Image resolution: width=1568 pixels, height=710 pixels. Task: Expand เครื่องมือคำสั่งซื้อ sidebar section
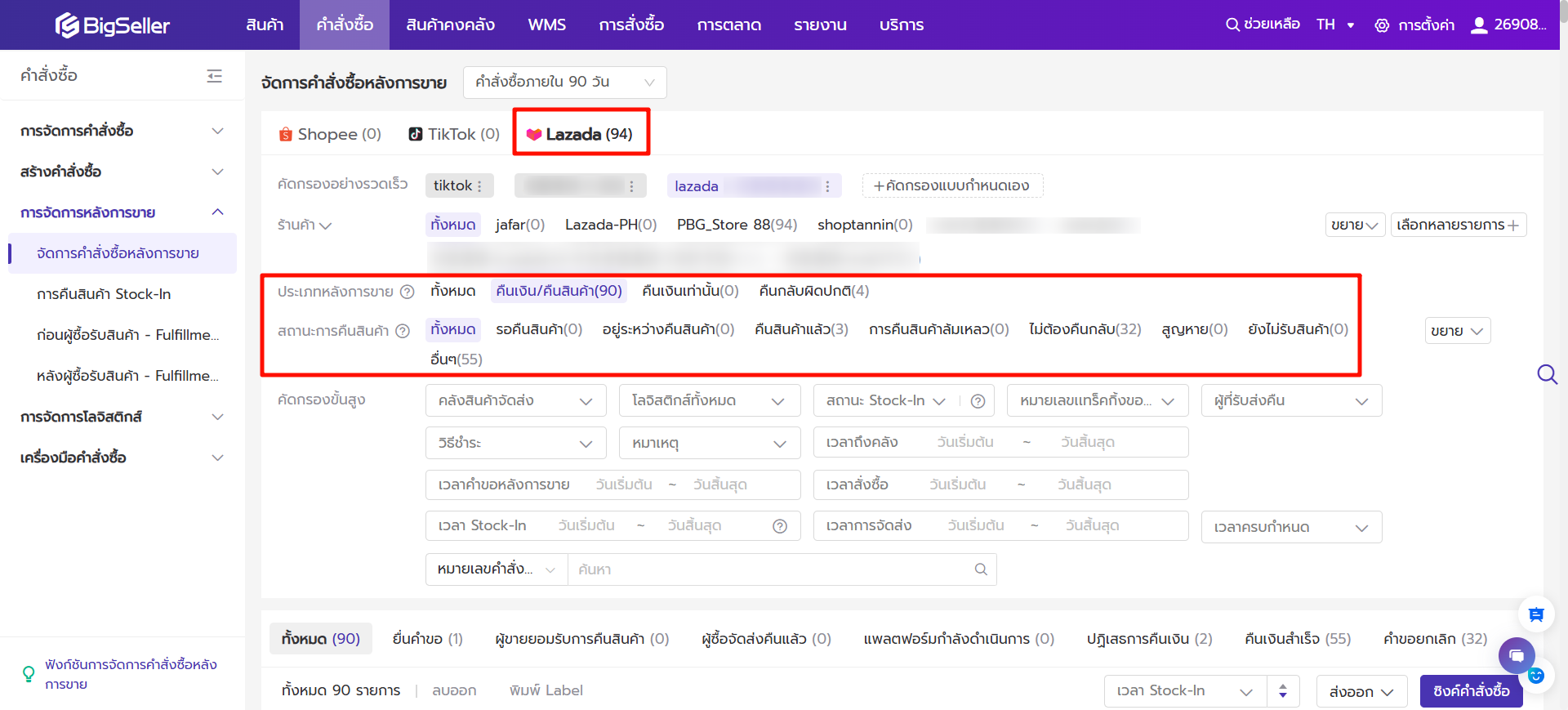point(122,458)
